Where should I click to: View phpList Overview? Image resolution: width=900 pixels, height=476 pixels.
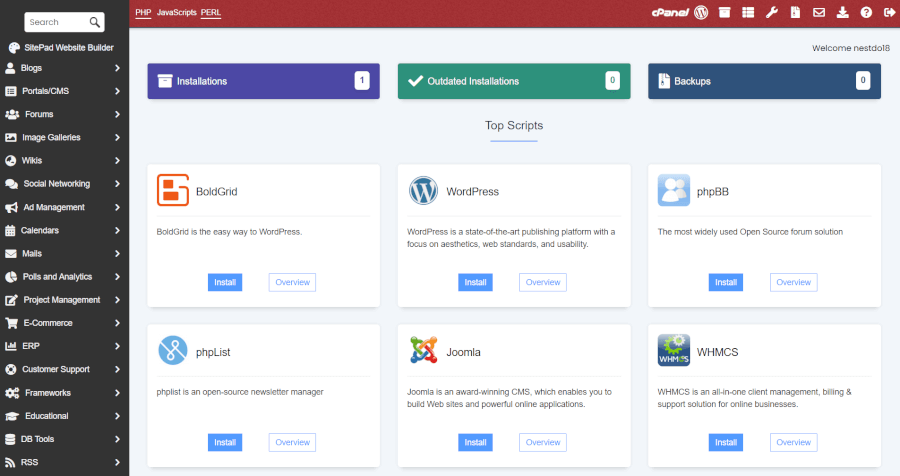click(292, 442)
